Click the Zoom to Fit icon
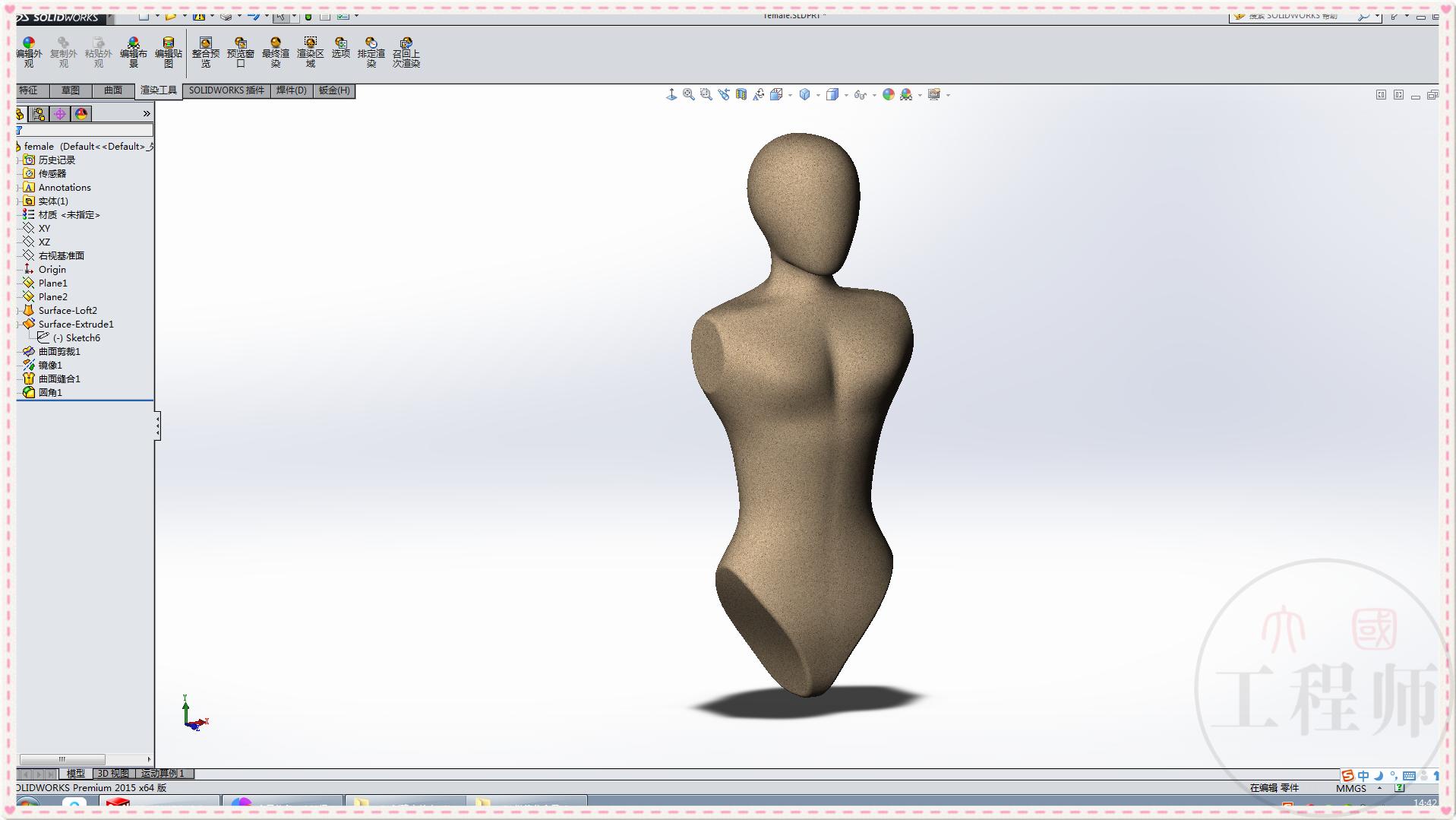Screen dimensions: 1456x820 tap(688, 93)
